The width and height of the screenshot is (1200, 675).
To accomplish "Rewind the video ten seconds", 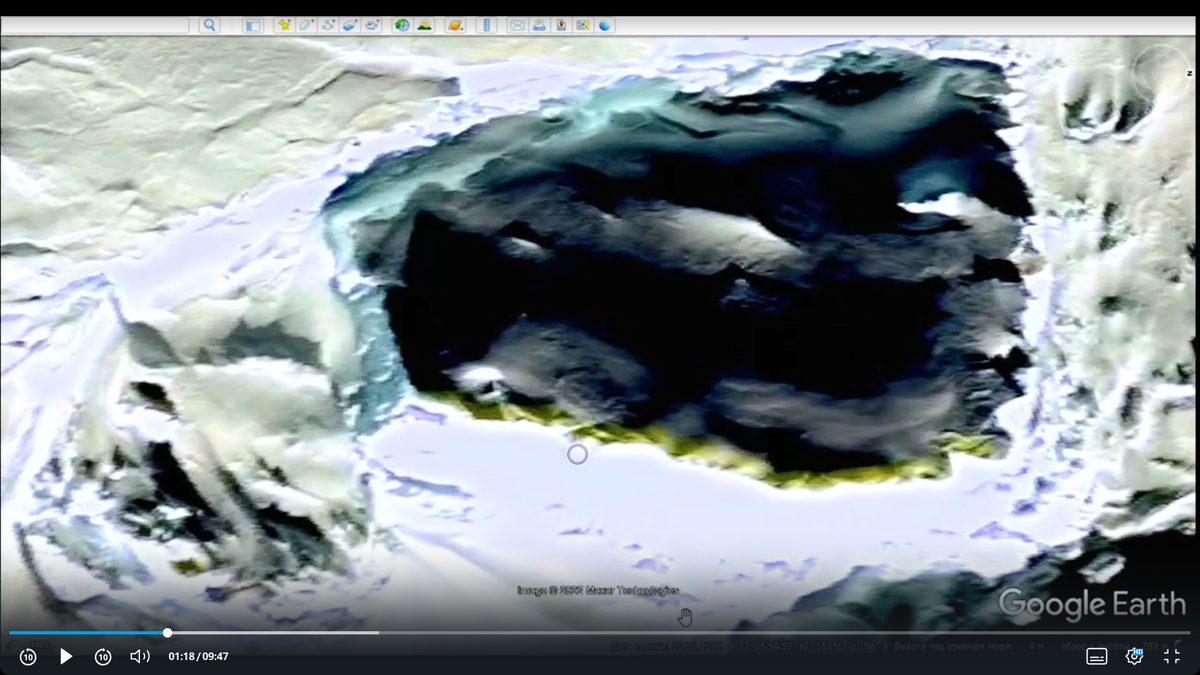I will pyautogui.click(x=28, y=656).
